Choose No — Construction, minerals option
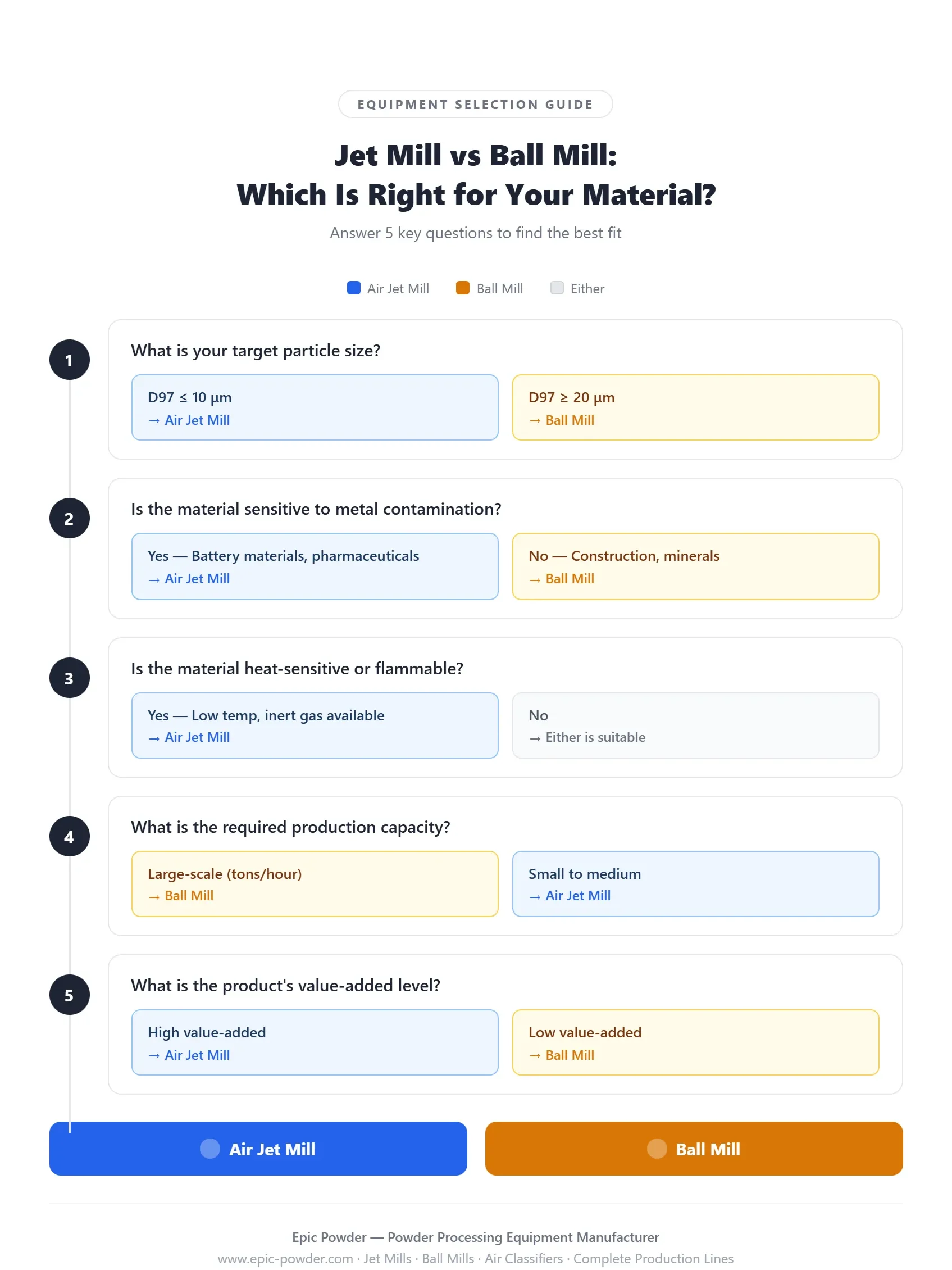This screenshot has width=952, height=1270. coord(696,567)
